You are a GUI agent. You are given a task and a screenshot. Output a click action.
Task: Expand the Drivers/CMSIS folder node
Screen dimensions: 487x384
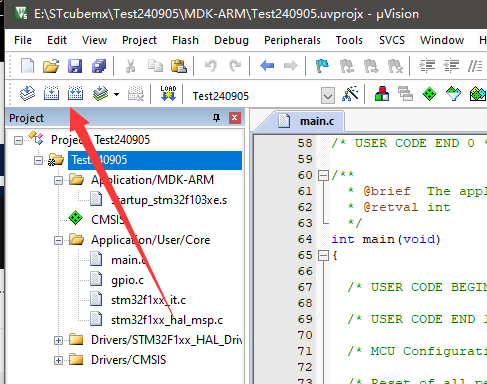pos(58,360)
